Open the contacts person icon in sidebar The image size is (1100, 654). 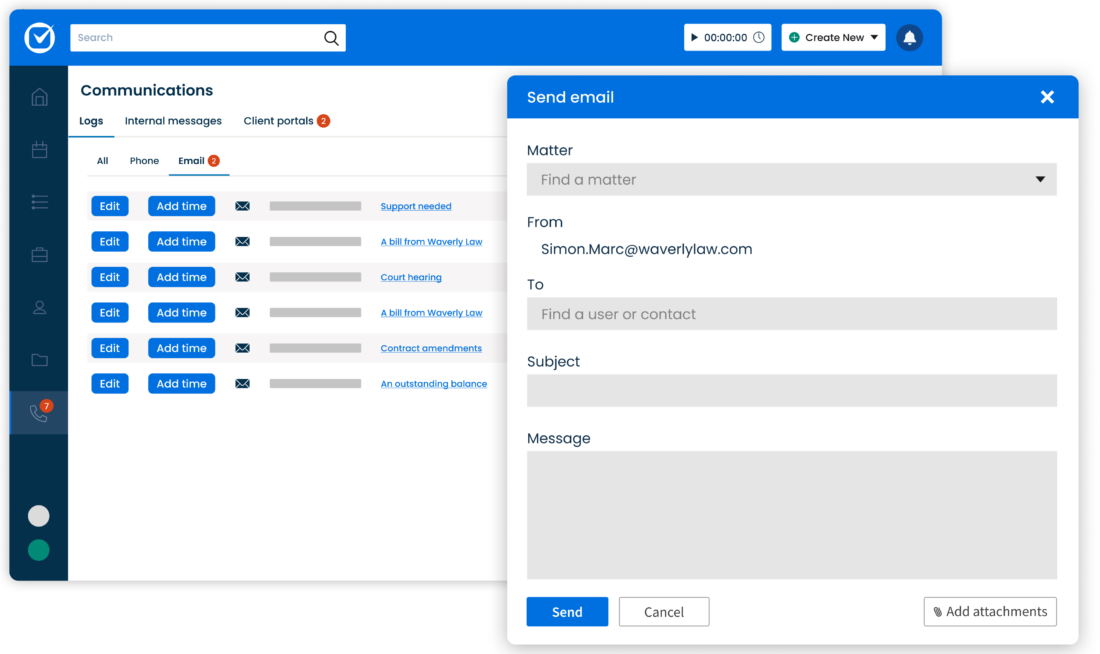tap(39, 308)
